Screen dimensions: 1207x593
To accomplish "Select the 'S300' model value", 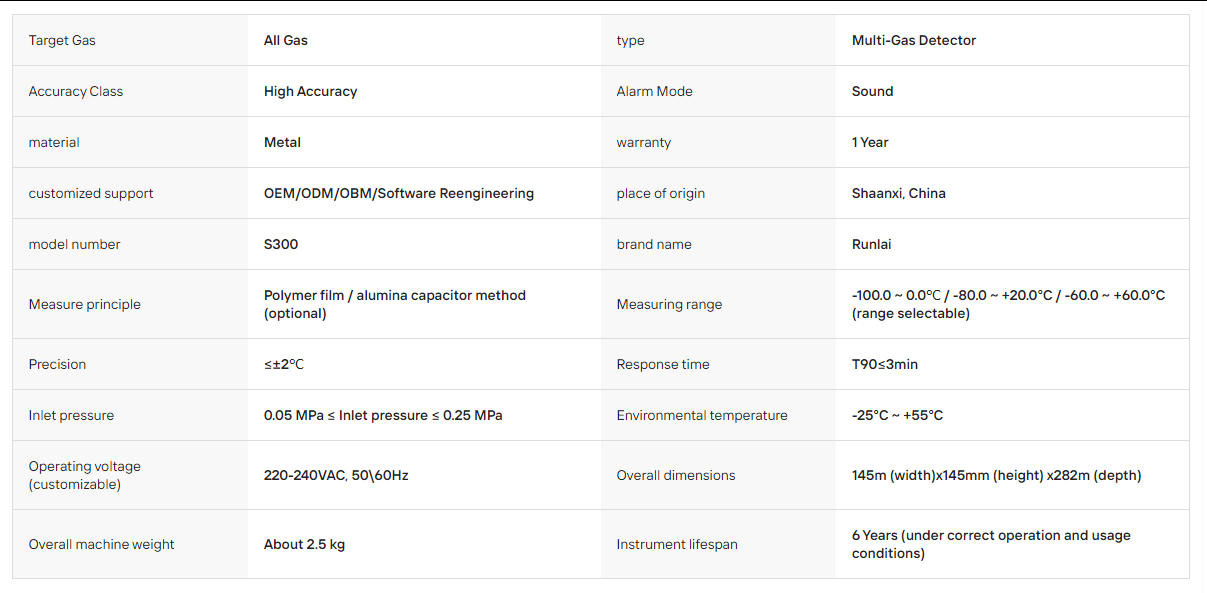I will click(281, 245).
